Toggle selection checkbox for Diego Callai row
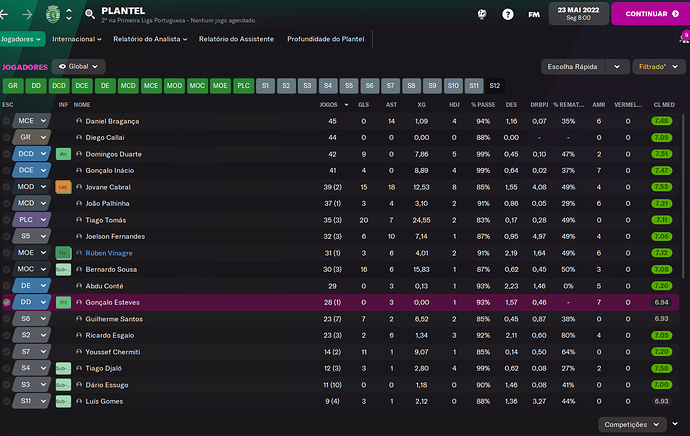The width and height of the screenshot is (690, 436). coord(6,137)
